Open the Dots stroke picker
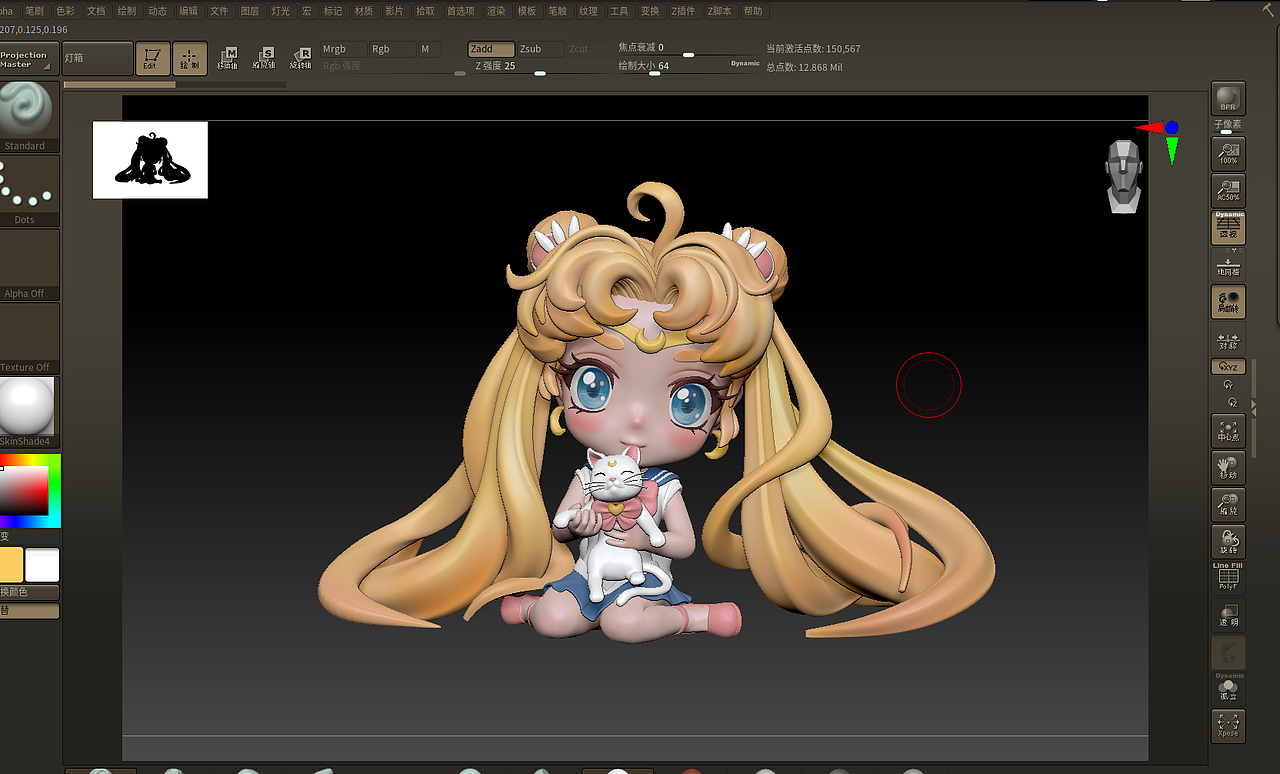Screen dimensions: 1280x774 tap(30, 190)
